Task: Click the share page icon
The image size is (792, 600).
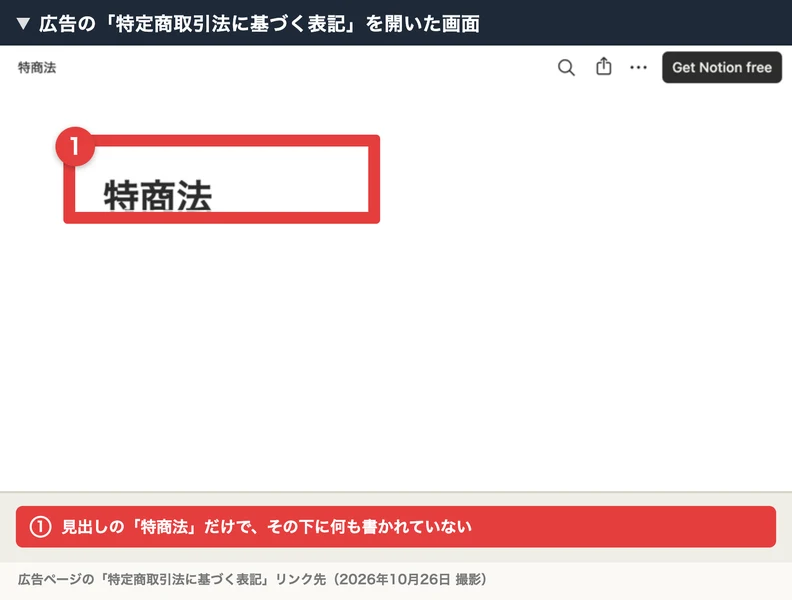Action: tap(604, 66)
